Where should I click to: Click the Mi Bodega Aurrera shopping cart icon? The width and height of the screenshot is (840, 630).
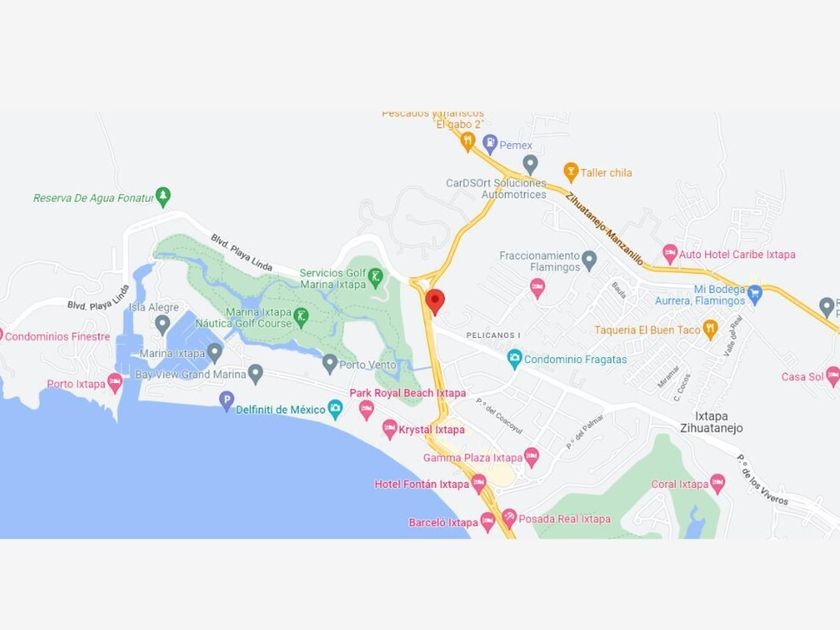tap(754, 294)
